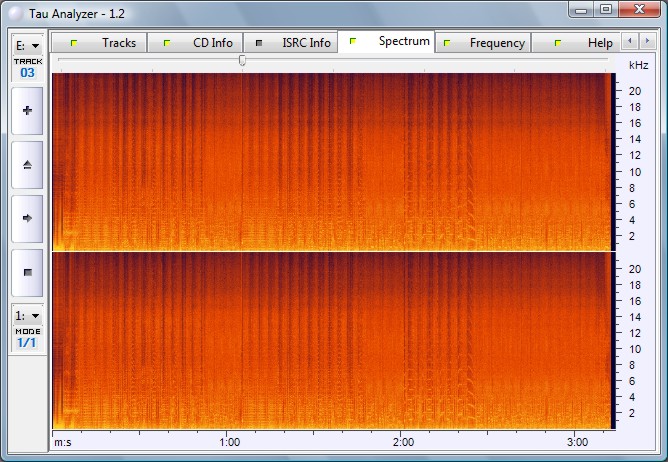Click the lower channel spectrogram display

tap(330, 340)
